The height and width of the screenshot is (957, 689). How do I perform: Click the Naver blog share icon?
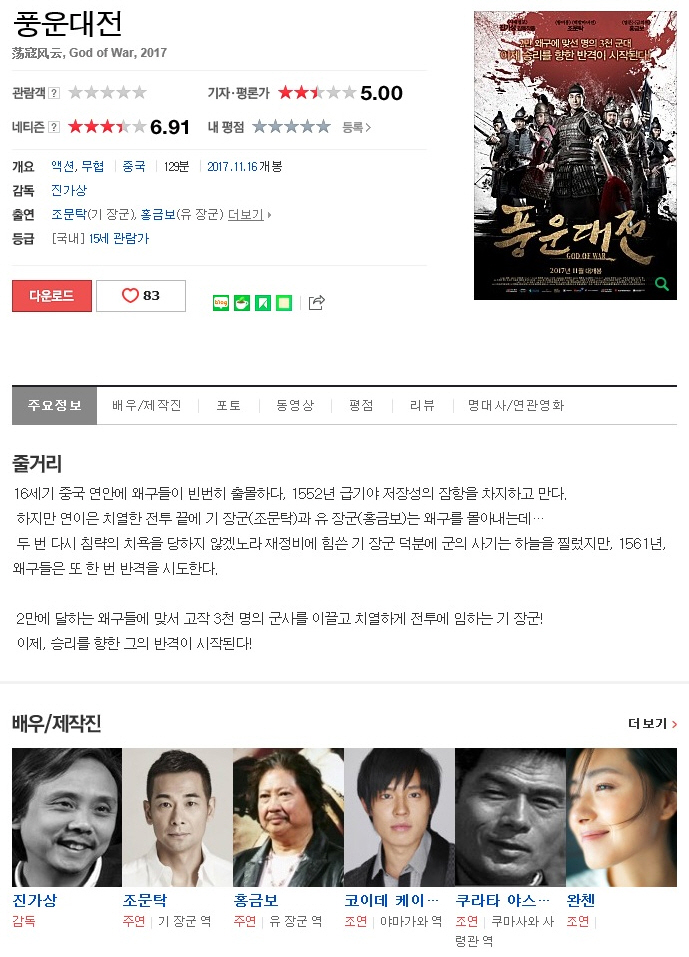[x=221, y=303]
